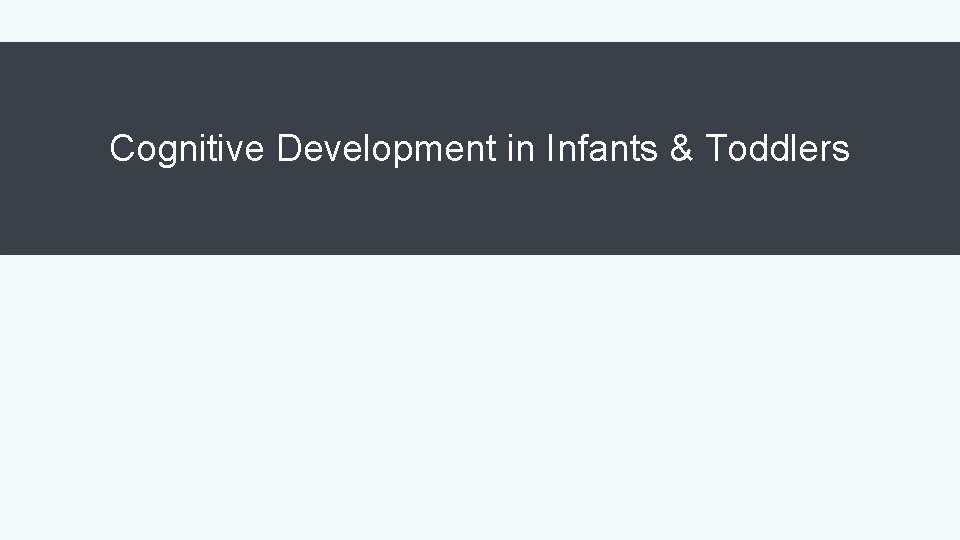960x540 pixels.
Task: Click the capital "D" in "Development"
Action: [288, 149]
